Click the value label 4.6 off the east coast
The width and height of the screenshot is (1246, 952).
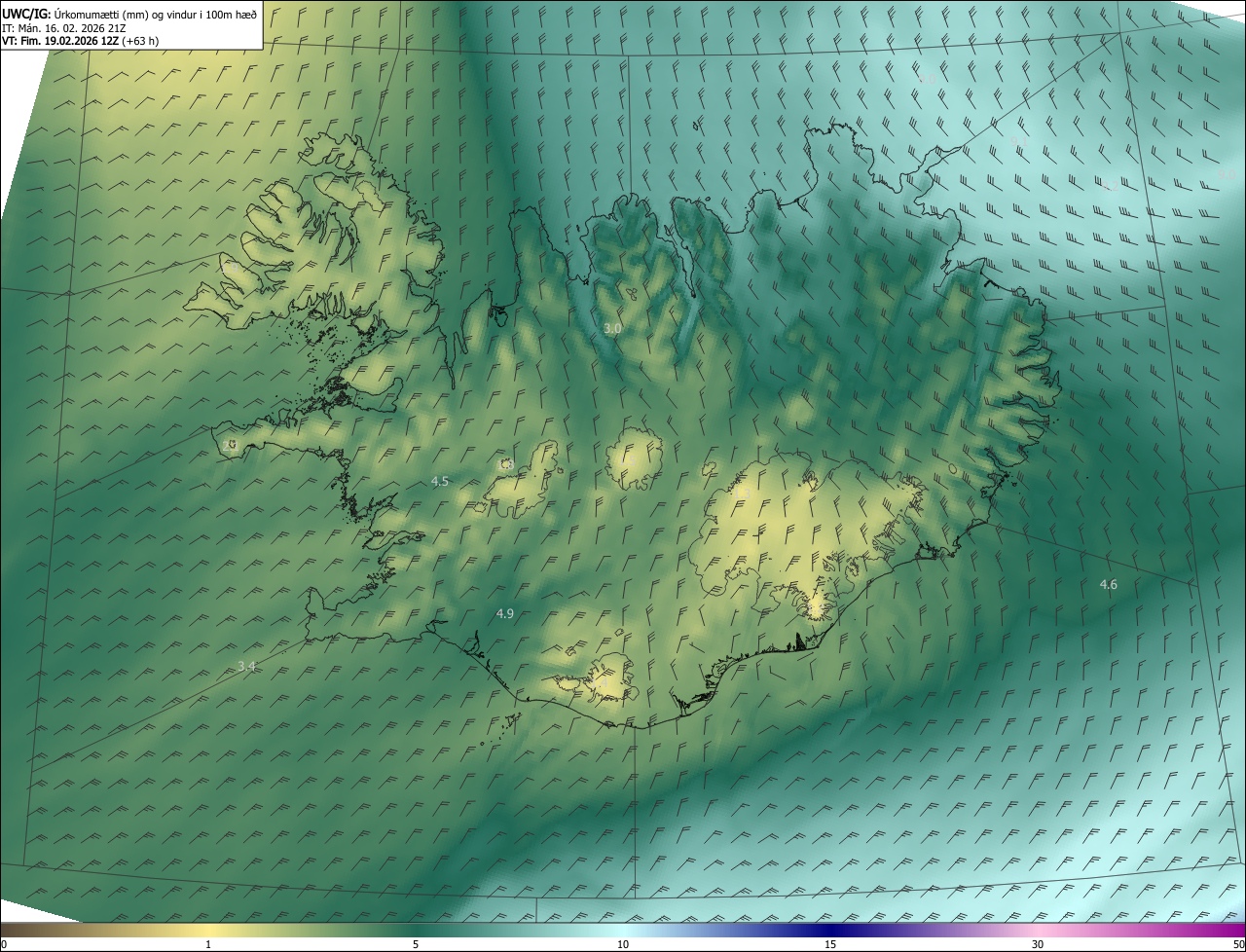tap(1108, 584)
